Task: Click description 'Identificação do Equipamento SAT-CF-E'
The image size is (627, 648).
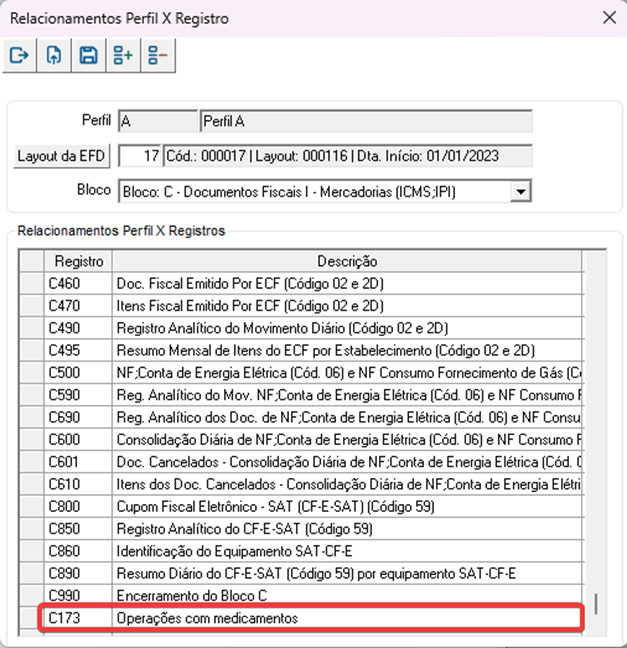Action: (234, 551)
